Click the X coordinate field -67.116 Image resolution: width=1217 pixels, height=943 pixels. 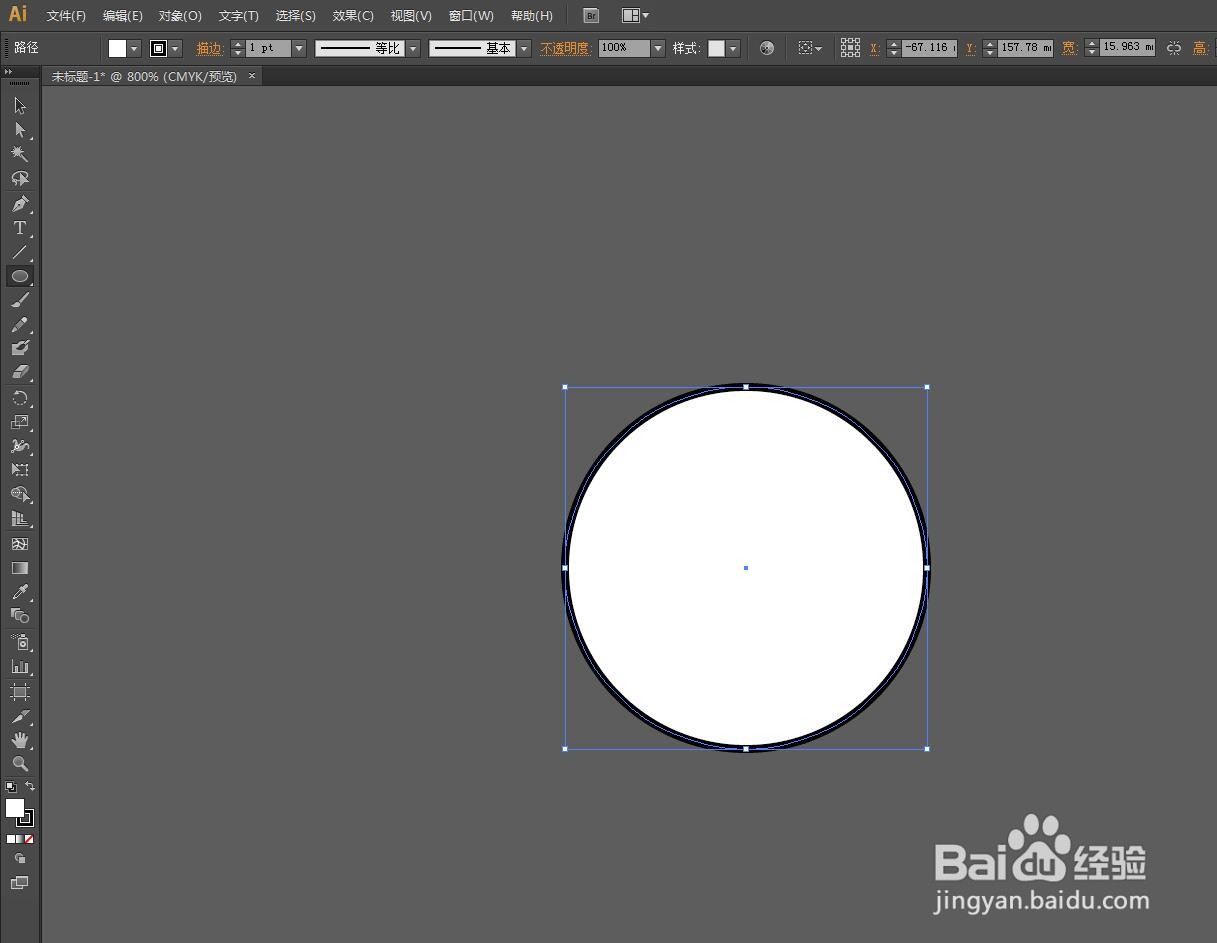[929, 48]
